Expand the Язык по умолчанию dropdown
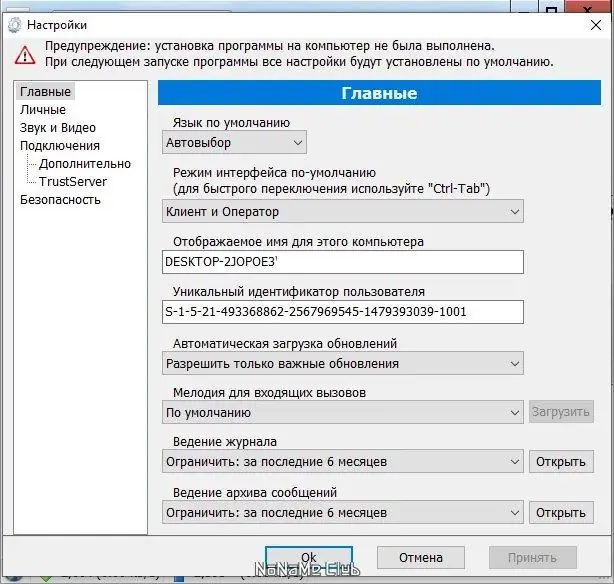The height and width of the screenshot is (584, 614). click(x=234, y=143)
